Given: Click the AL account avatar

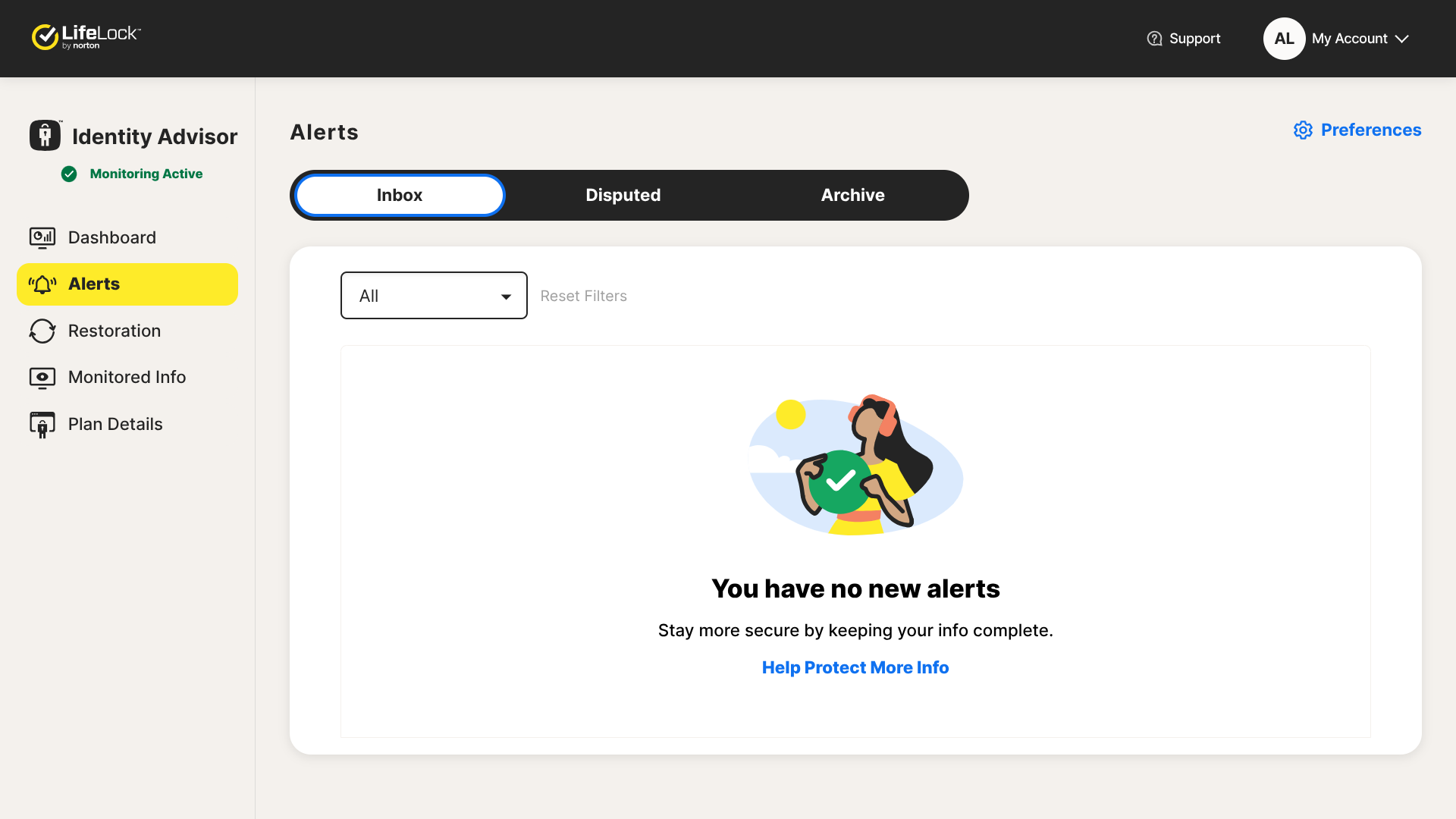Looking at the screenshot, I should (x=1284, y=39).
